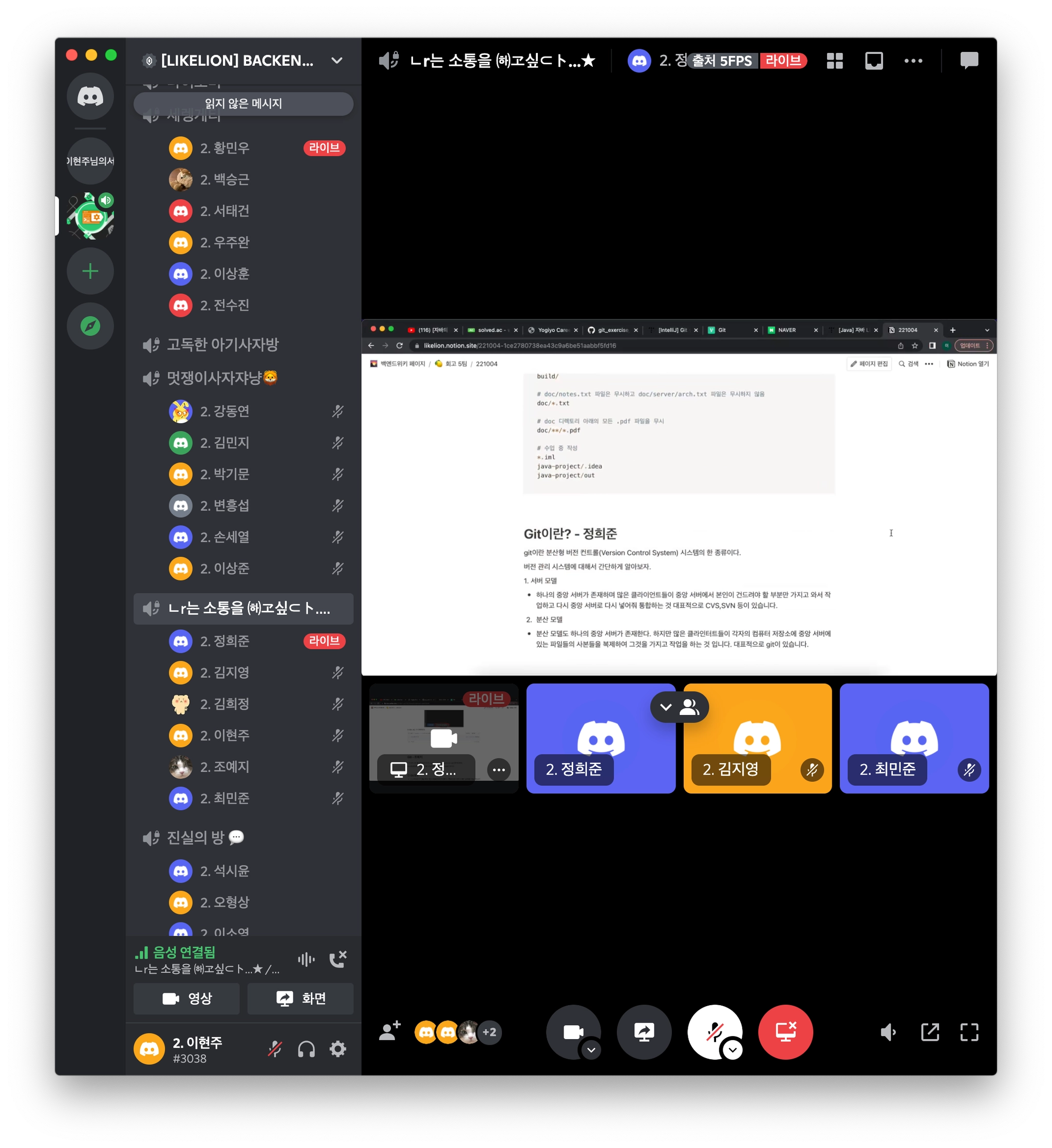Open microphone options chevron dropdown
The height and width of the screenshot is (1148, 1052).
coord(732,1049)
